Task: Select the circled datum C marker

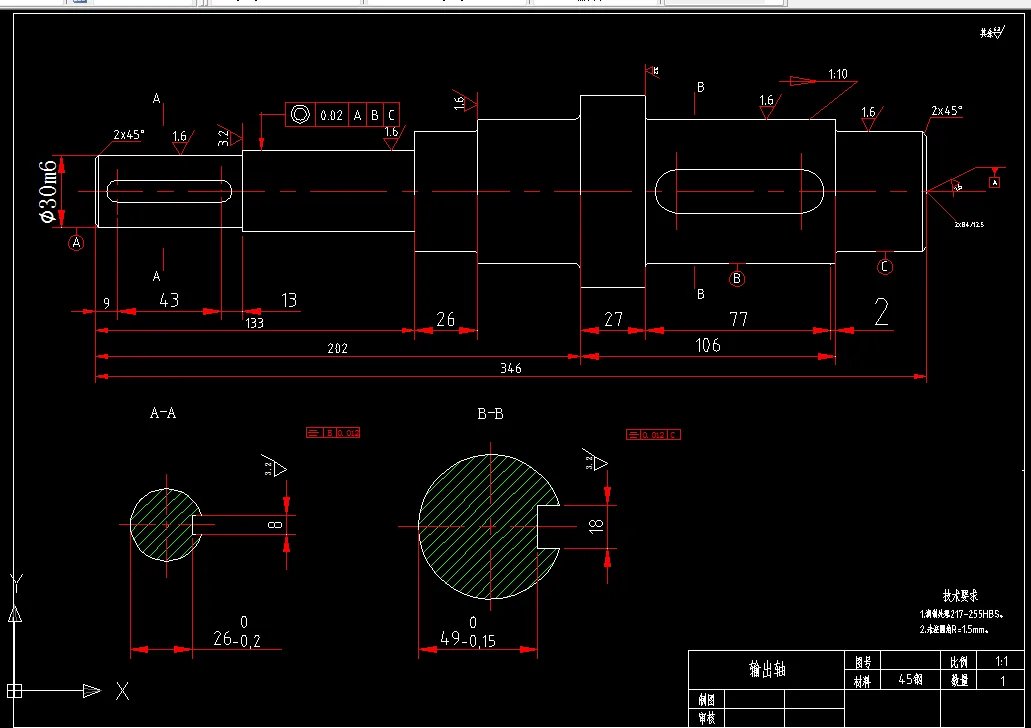Action: click(885, 267)
